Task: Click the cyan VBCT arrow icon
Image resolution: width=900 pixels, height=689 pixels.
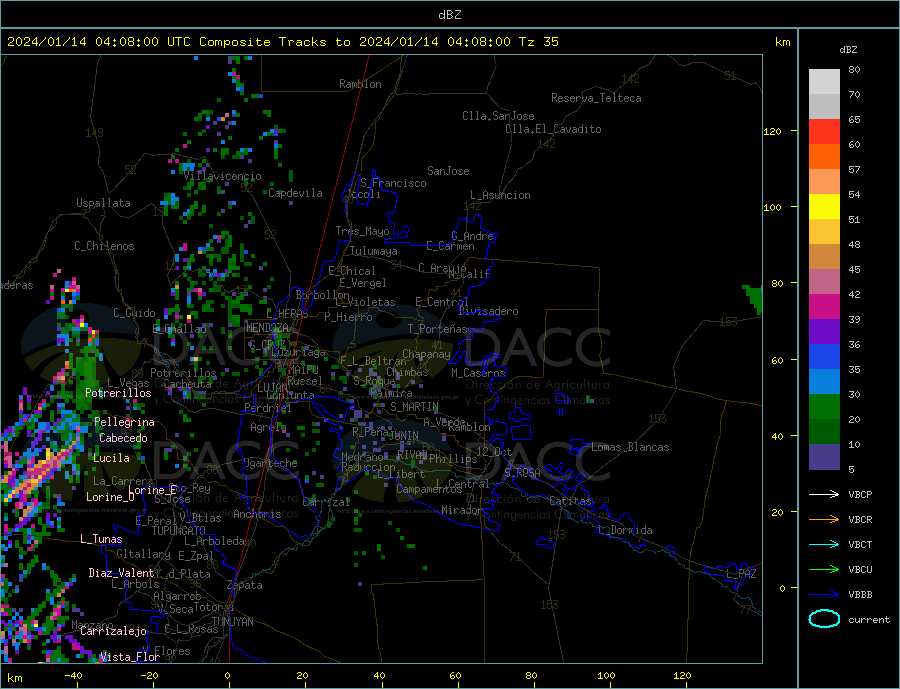Action: coord(824,544)
